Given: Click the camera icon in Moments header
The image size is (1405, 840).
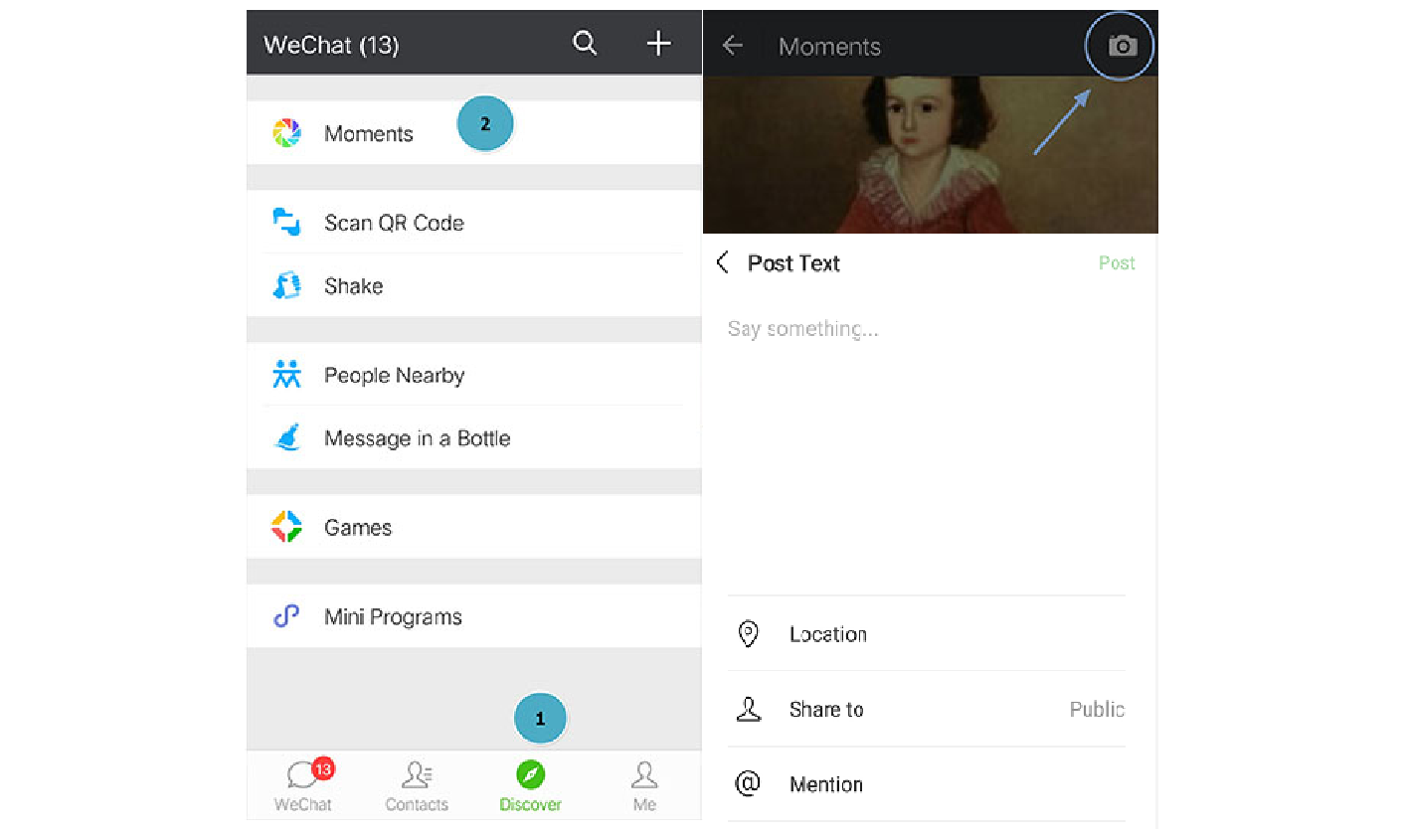Looking at the screenshot, I should click(1122, 46).
